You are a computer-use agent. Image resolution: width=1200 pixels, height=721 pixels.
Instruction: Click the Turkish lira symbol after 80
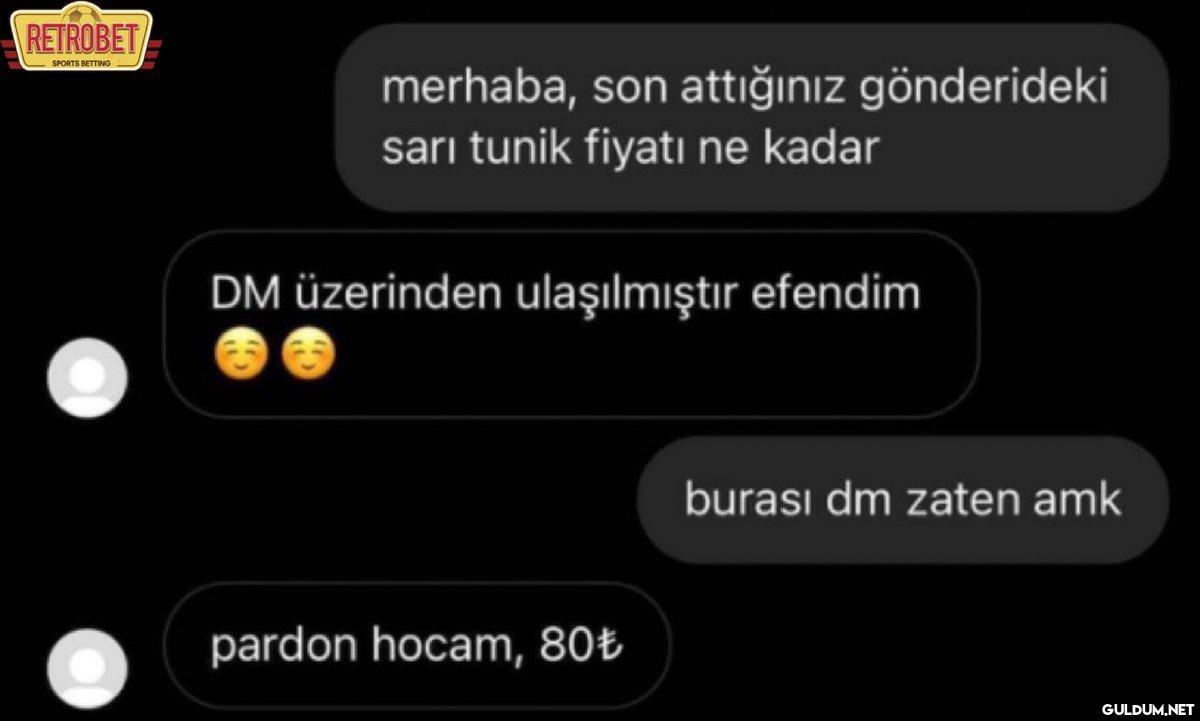click(609, 647)
